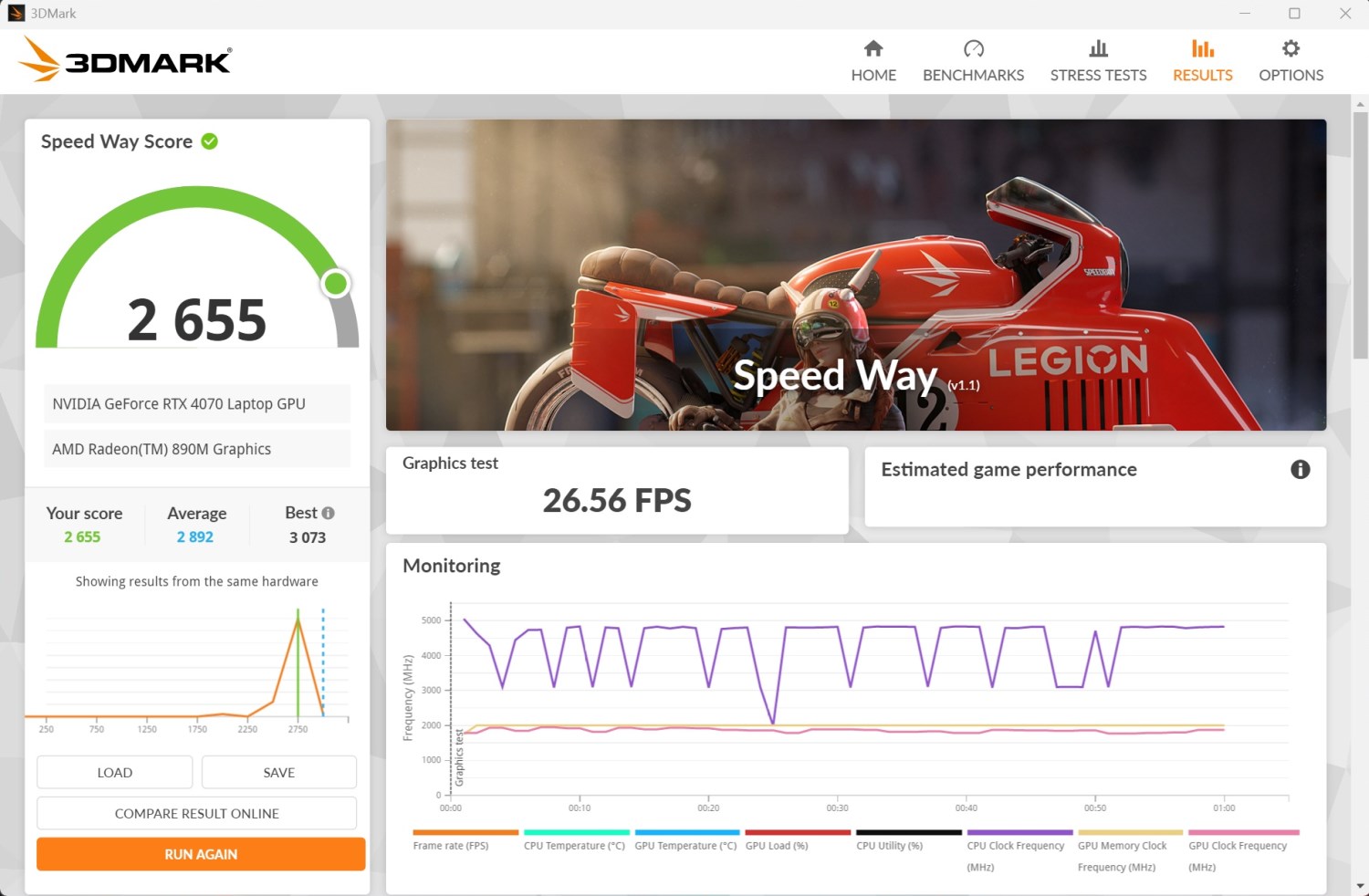
Task: Click the Graphics test label
Action: 450,464
